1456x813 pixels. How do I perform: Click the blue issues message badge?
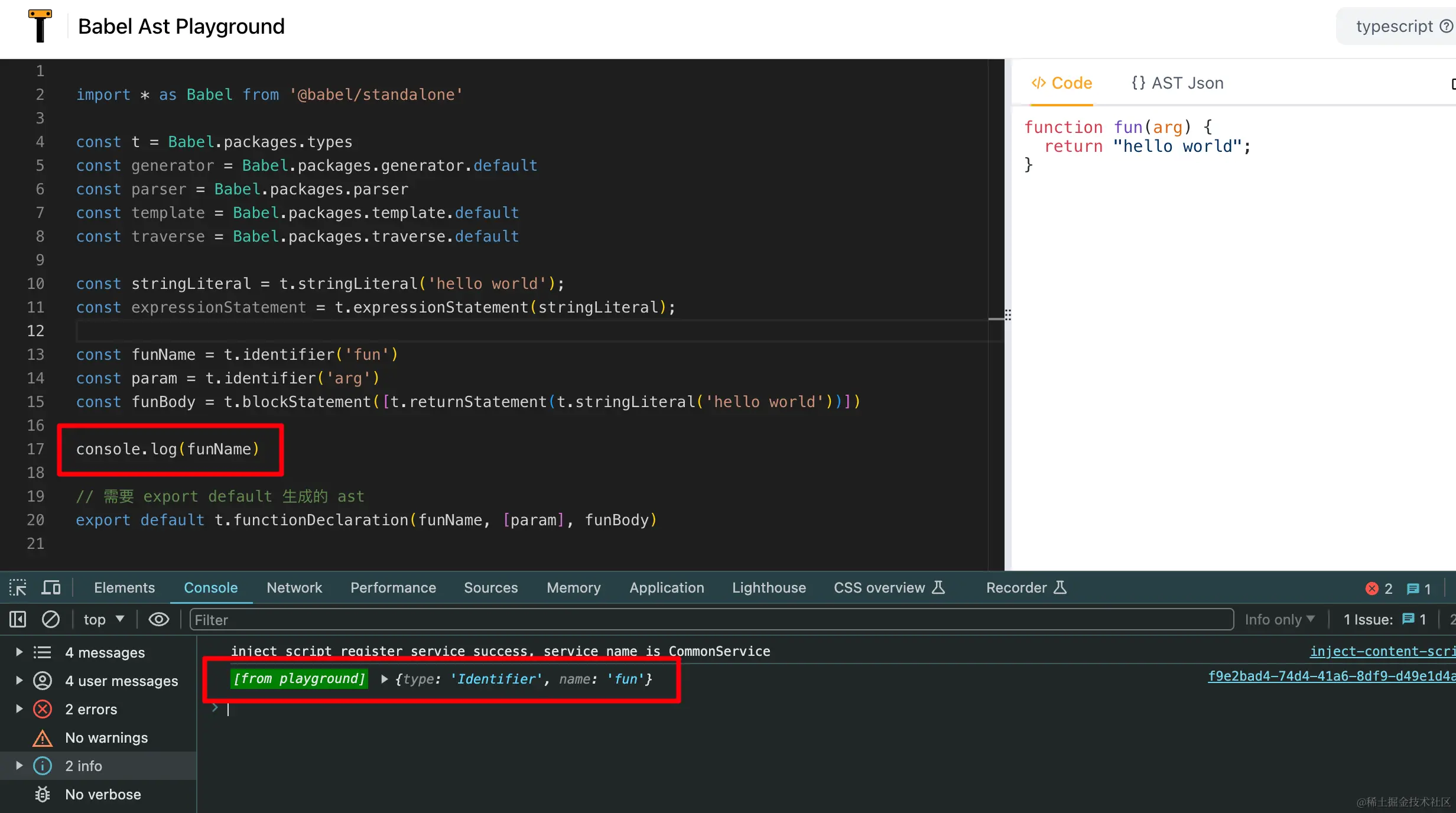pos(1418,588)
